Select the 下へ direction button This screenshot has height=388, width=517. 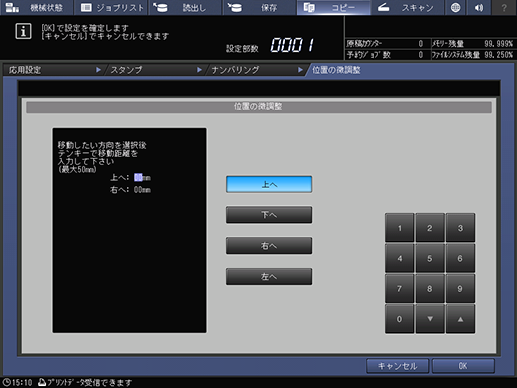point(269,215)
